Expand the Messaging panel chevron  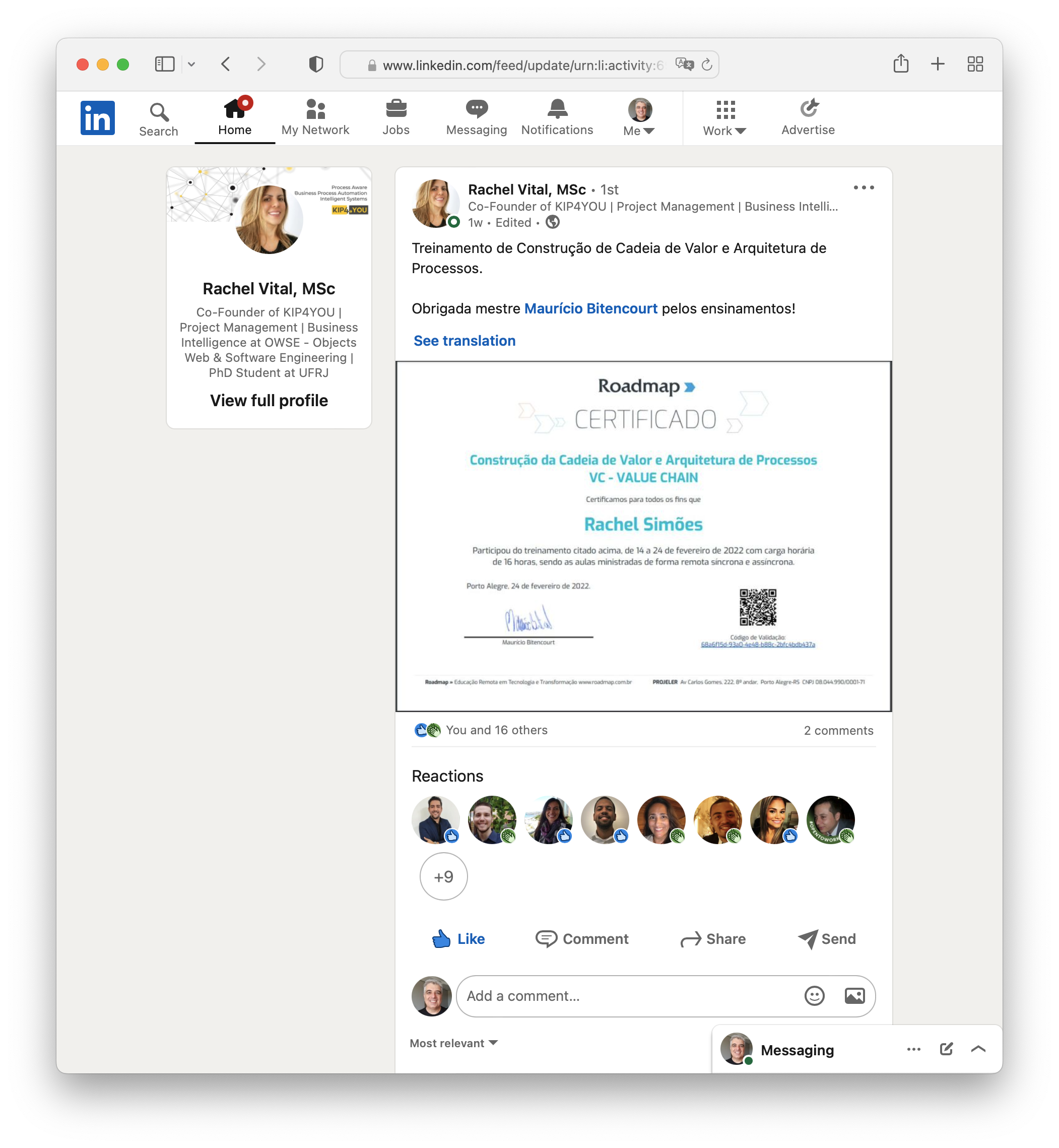coord(978,1049)
